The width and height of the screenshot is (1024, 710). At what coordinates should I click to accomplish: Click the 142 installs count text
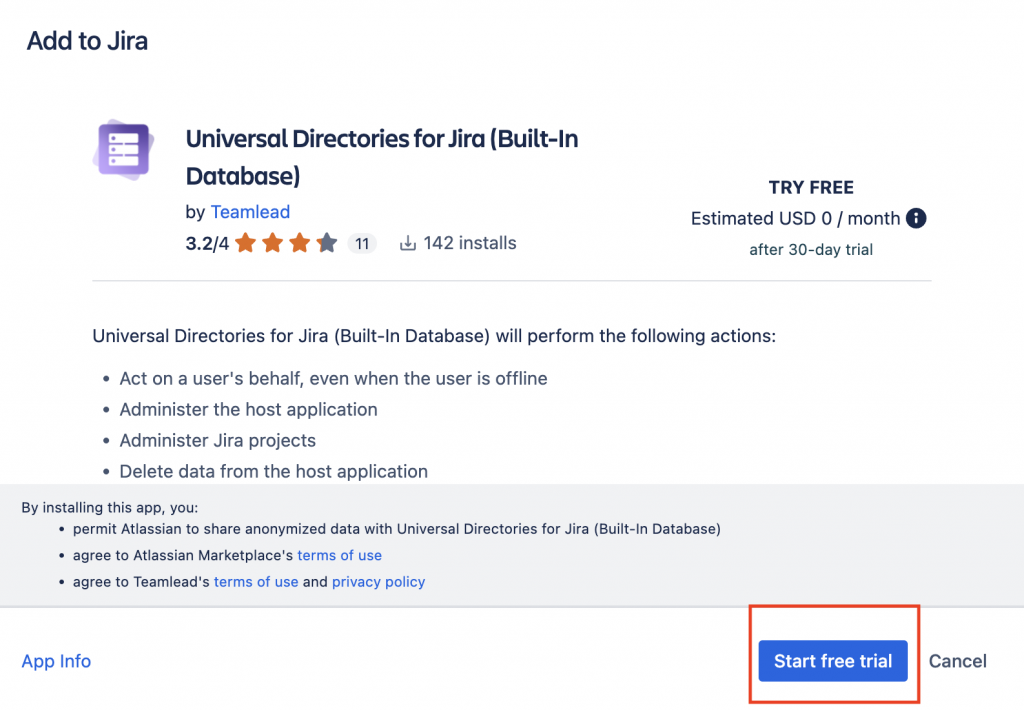tap(469, 243)
